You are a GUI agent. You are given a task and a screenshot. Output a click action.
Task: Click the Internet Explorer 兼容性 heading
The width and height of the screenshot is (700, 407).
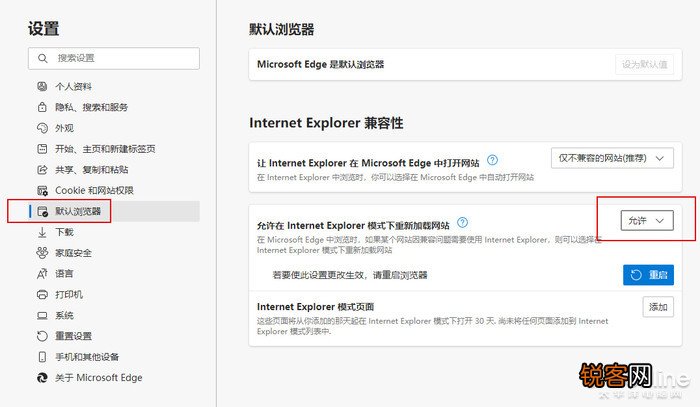pos(326,123)
